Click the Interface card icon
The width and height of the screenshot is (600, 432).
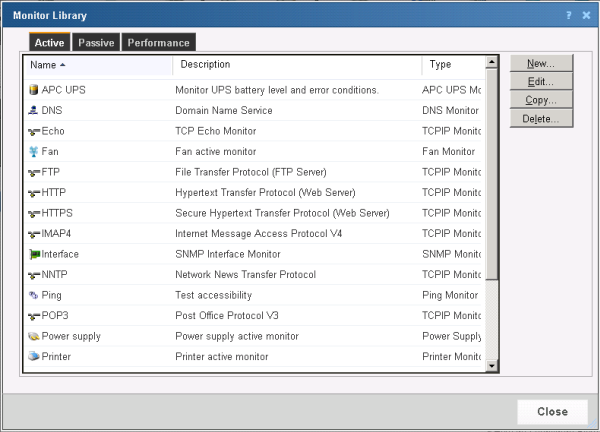click(x=34, y=254)
